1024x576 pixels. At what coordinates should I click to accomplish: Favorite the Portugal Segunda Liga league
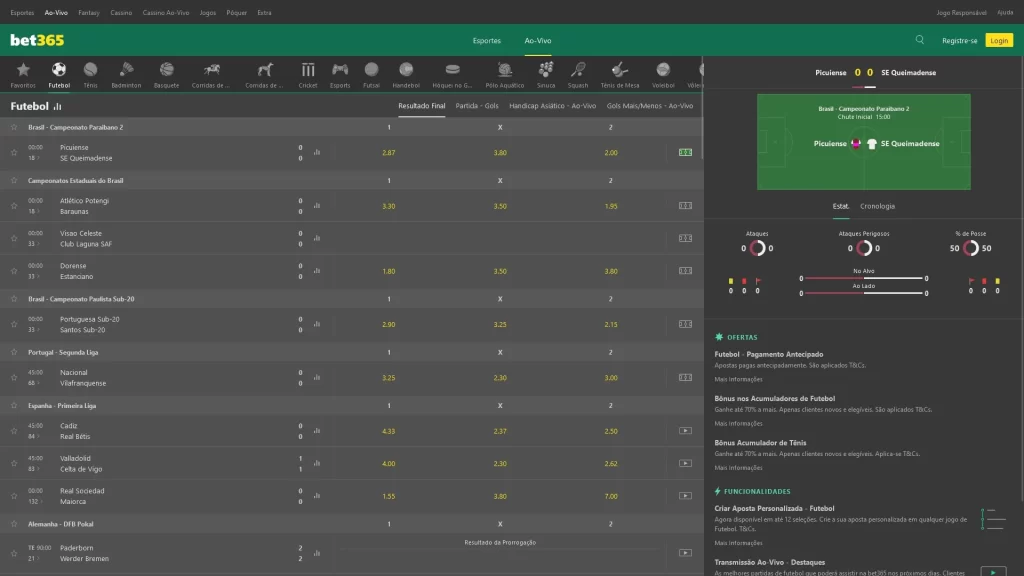click(14, 352)
